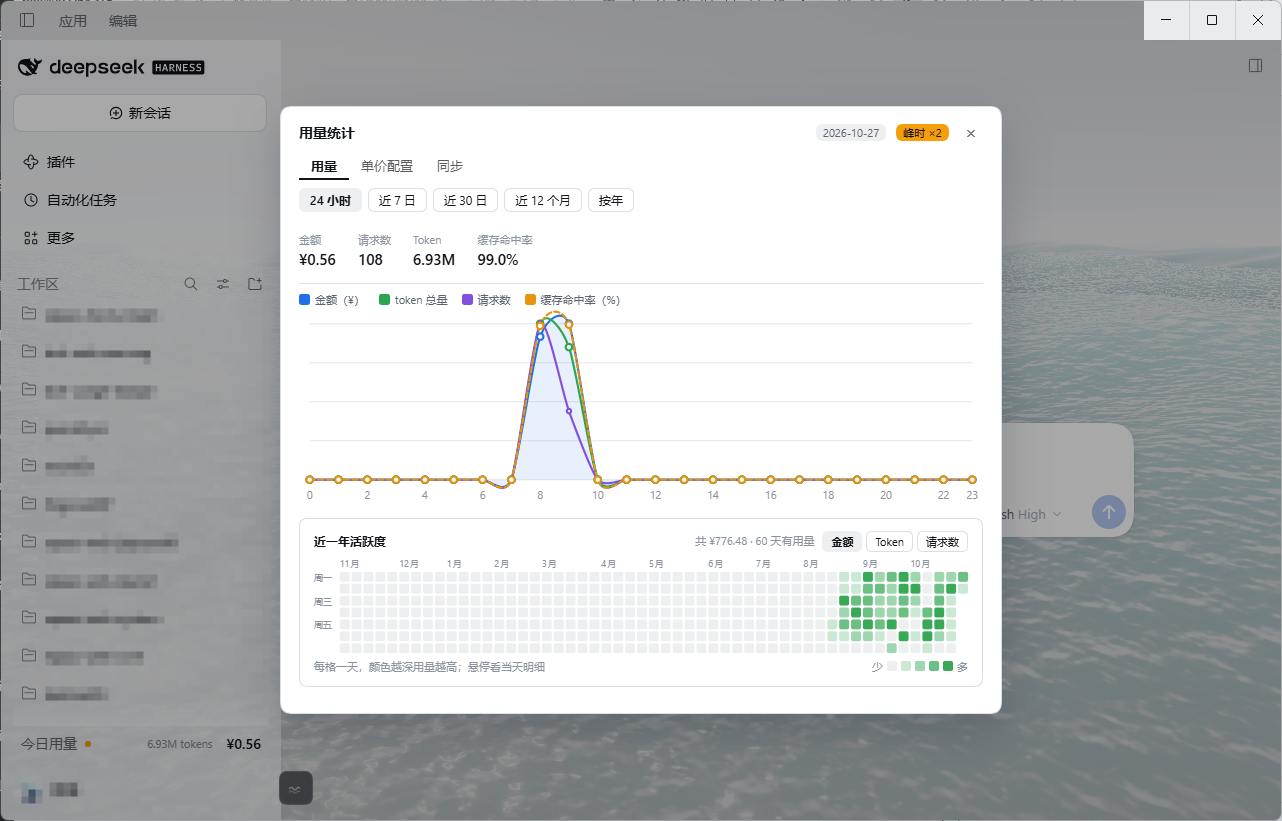The image size is (1282, 821).
Task: Select the 近 7 日 range
Action: click(397, 200)
